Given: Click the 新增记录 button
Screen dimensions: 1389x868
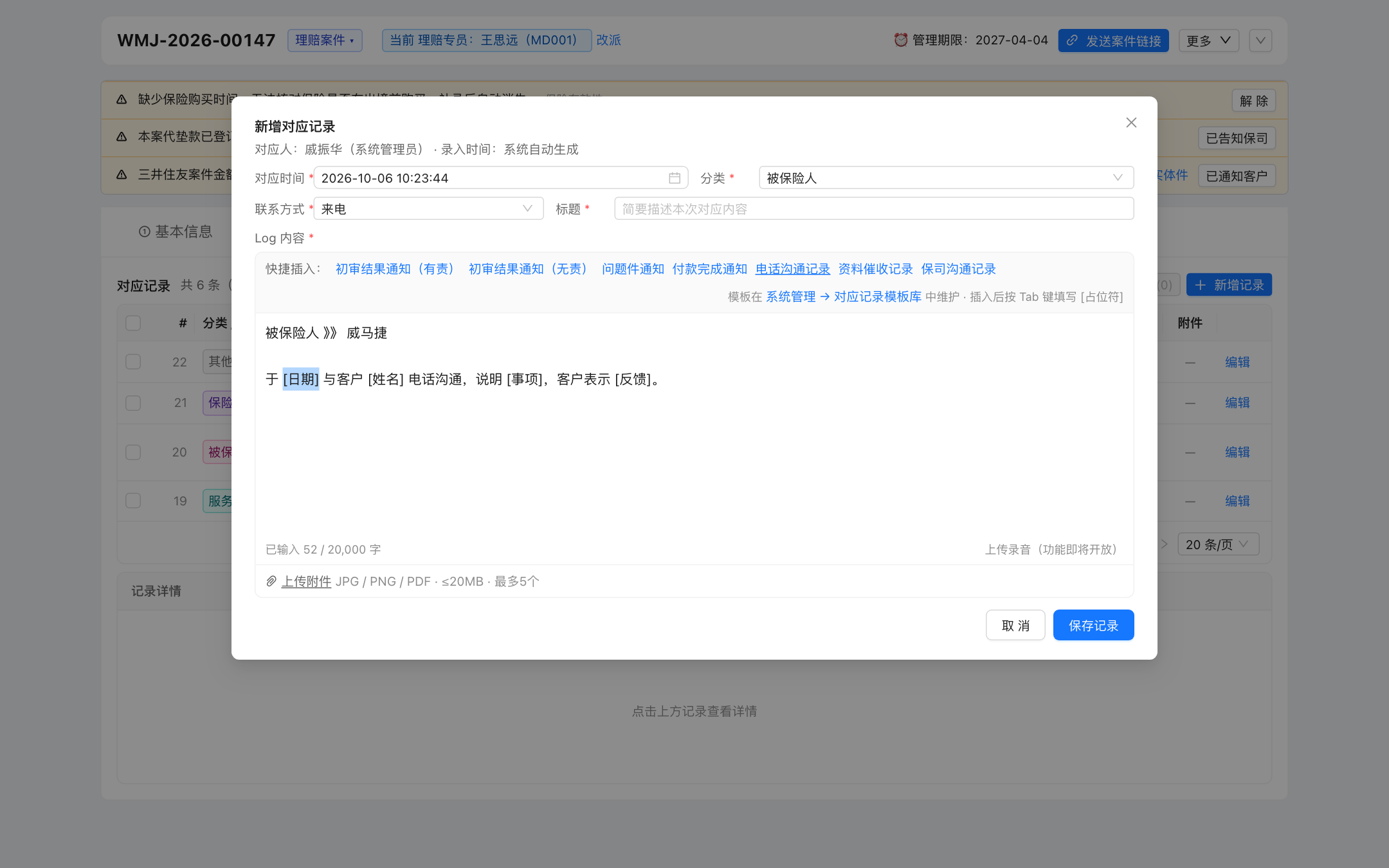Looking at the screenshot, I should click(1229, 285).
